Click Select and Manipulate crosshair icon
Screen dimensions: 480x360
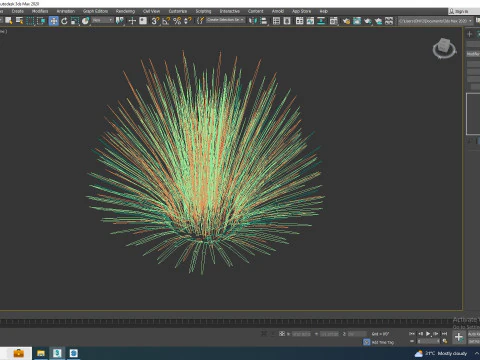click(x=132, y=21)
